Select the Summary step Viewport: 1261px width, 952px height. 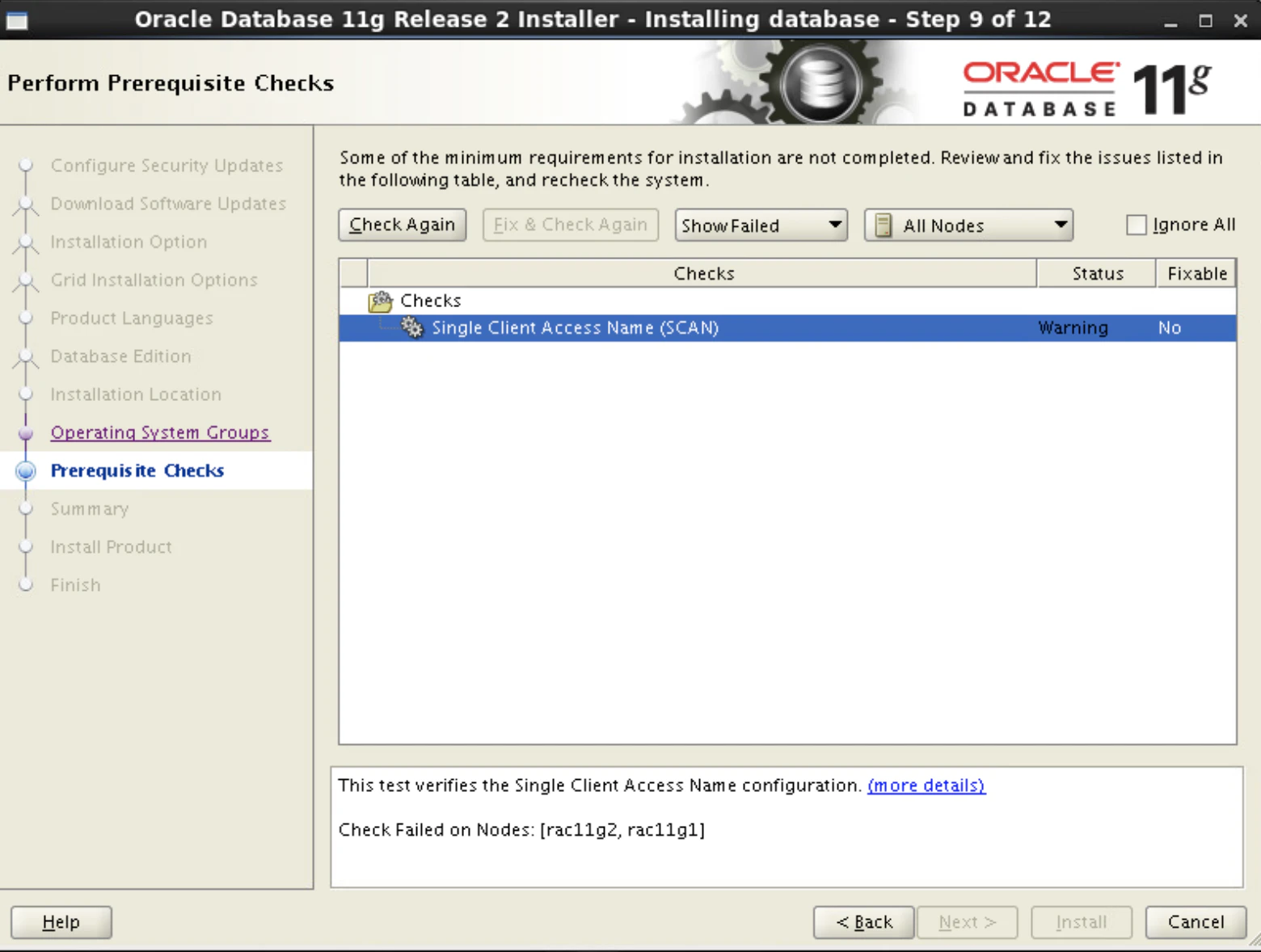click(x=90, y=509)
